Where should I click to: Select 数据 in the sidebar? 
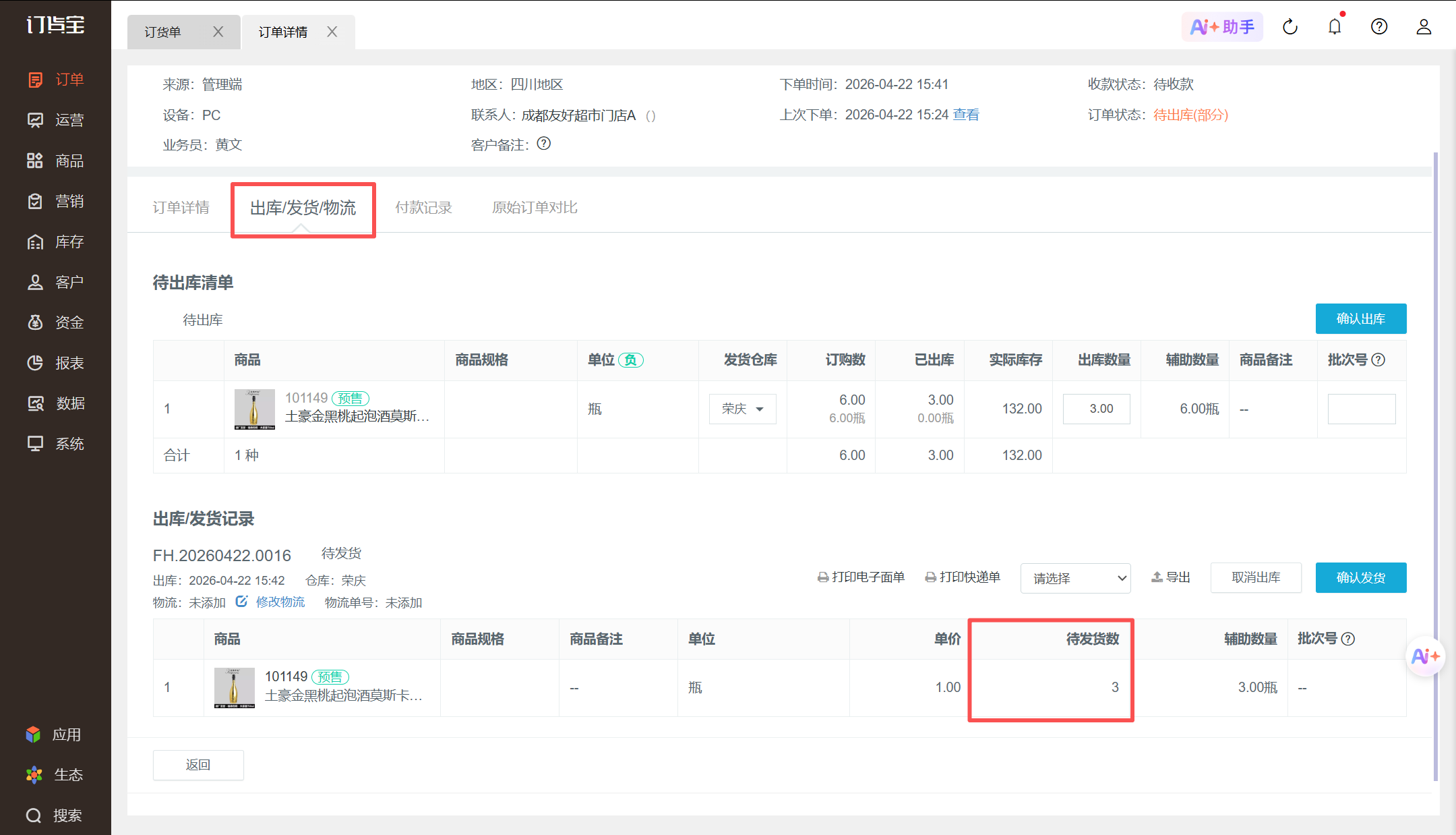tap(55, 403)
